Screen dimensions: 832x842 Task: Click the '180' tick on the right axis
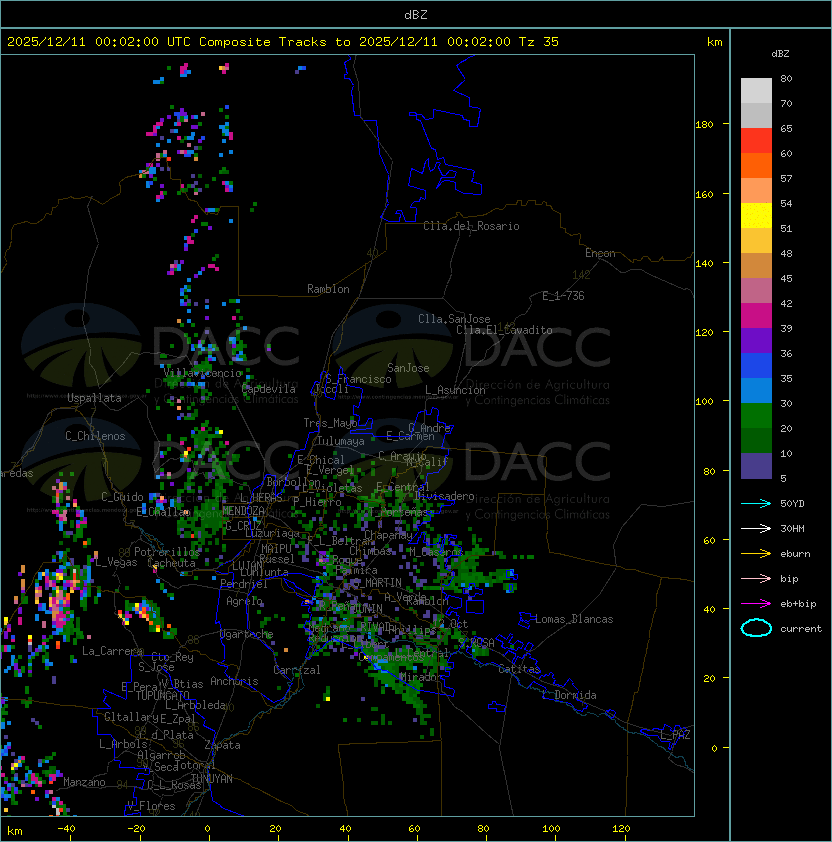tap(704, 125)
